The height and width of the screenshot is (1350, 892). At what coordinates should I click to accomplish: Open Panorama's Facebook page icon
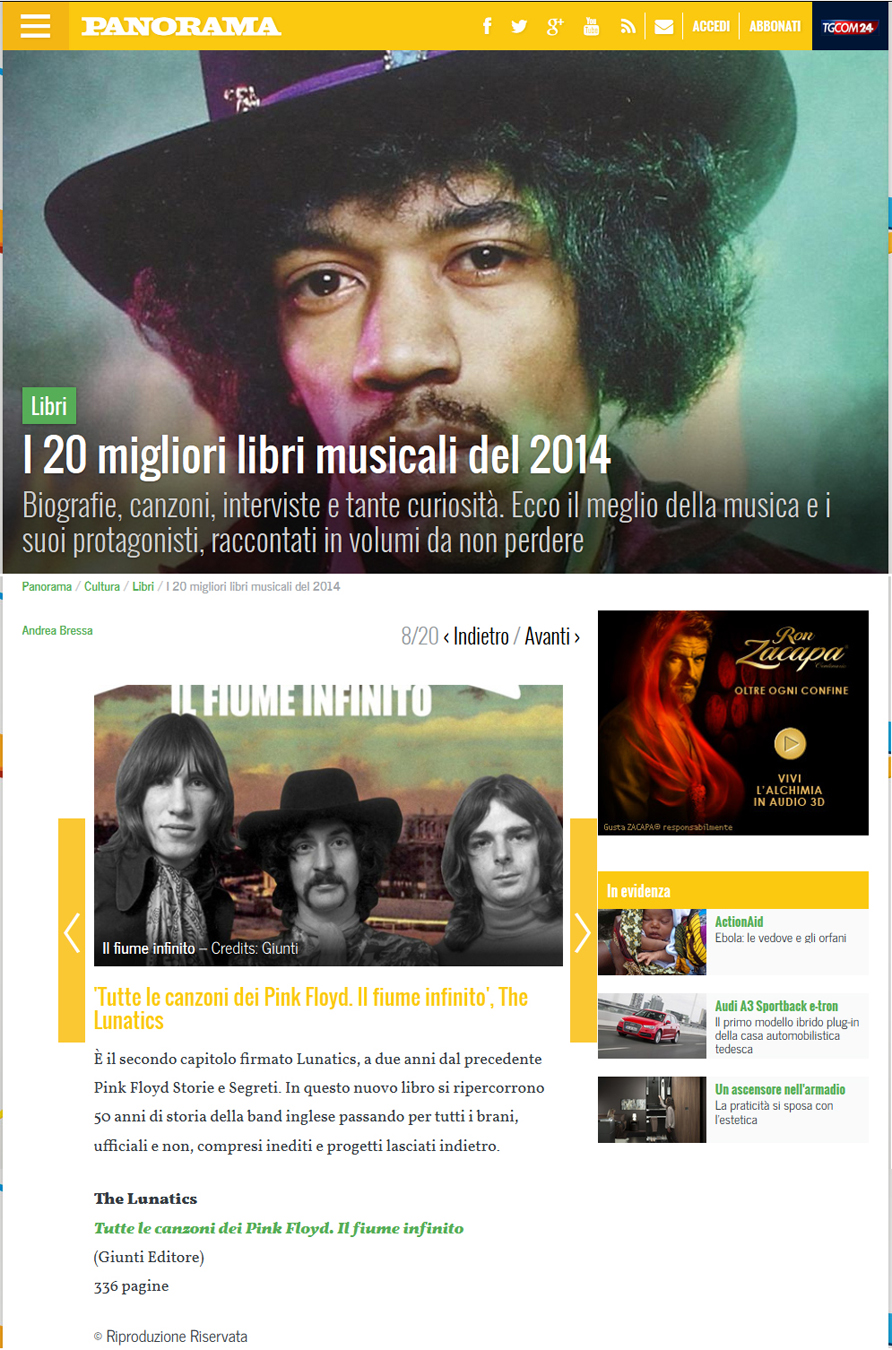pyautogui.click(x=487, y=27)
